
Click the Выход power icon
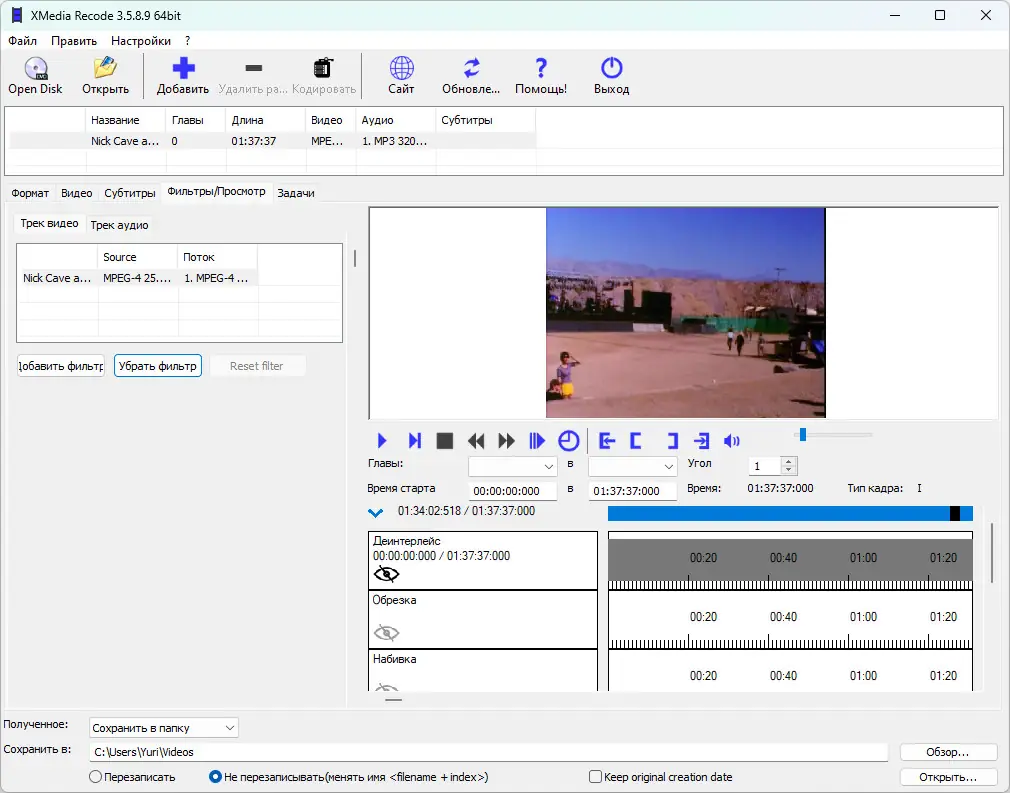click(611, 69)
